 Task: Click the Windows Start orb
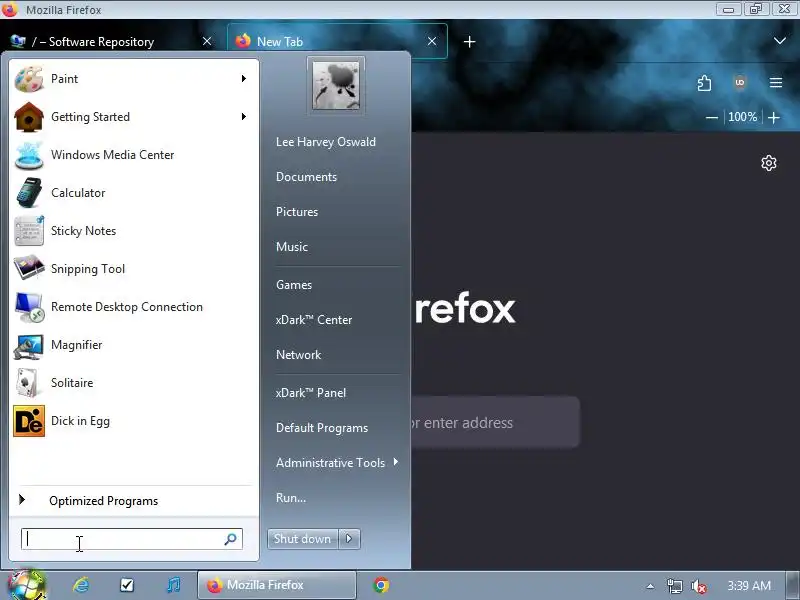point(25,585)
